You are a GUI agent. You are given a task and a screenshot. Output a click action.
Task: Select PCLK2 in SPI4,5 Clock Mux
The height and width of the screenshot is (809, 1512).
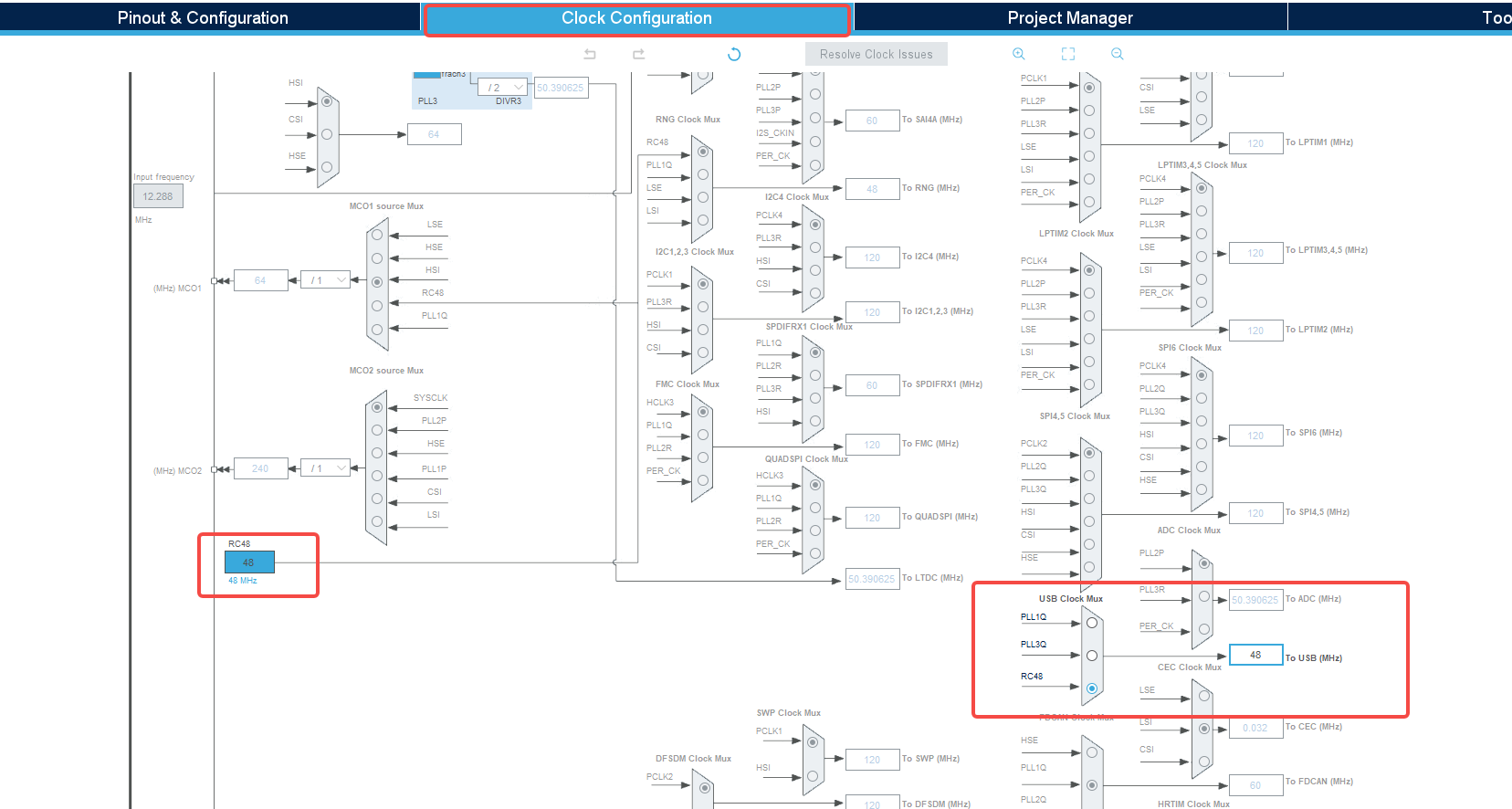pos(1089,453)
